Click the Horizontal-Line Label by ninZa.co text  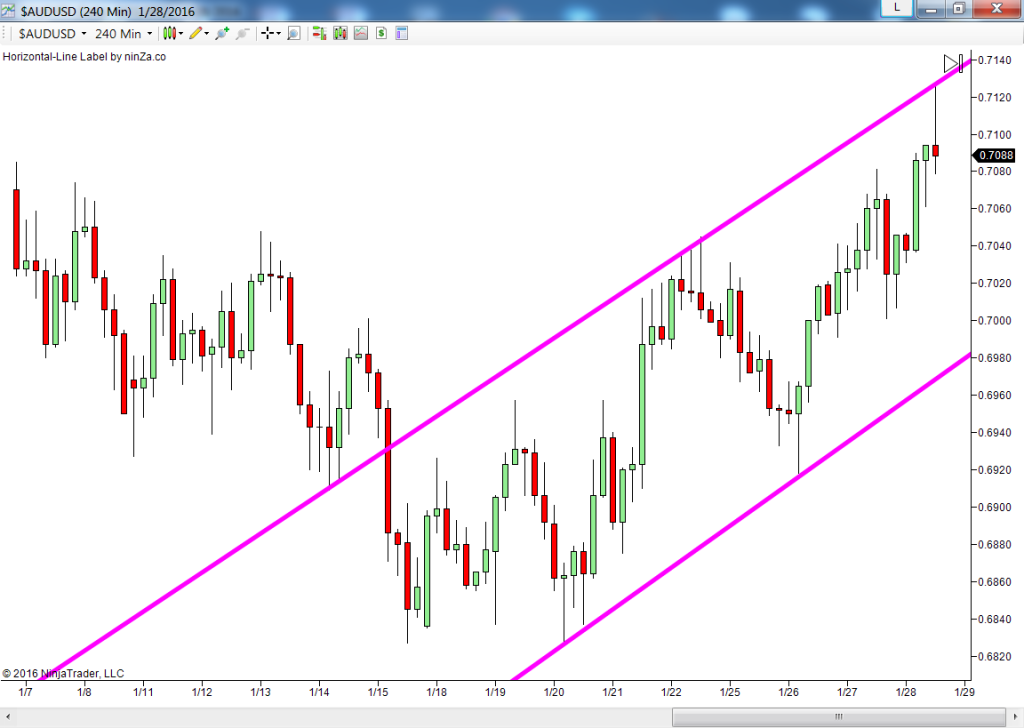[x=84, y=57]
